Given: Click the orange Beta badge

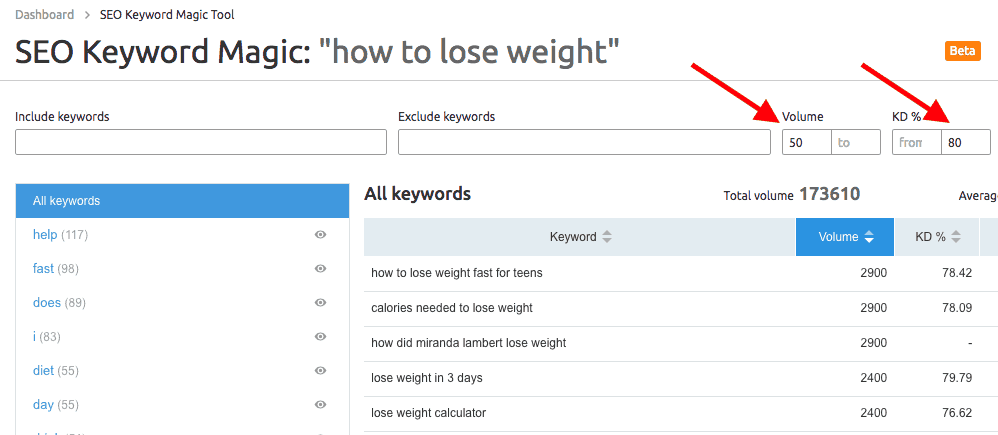Looking at the screenshot, I should (962, 52).
